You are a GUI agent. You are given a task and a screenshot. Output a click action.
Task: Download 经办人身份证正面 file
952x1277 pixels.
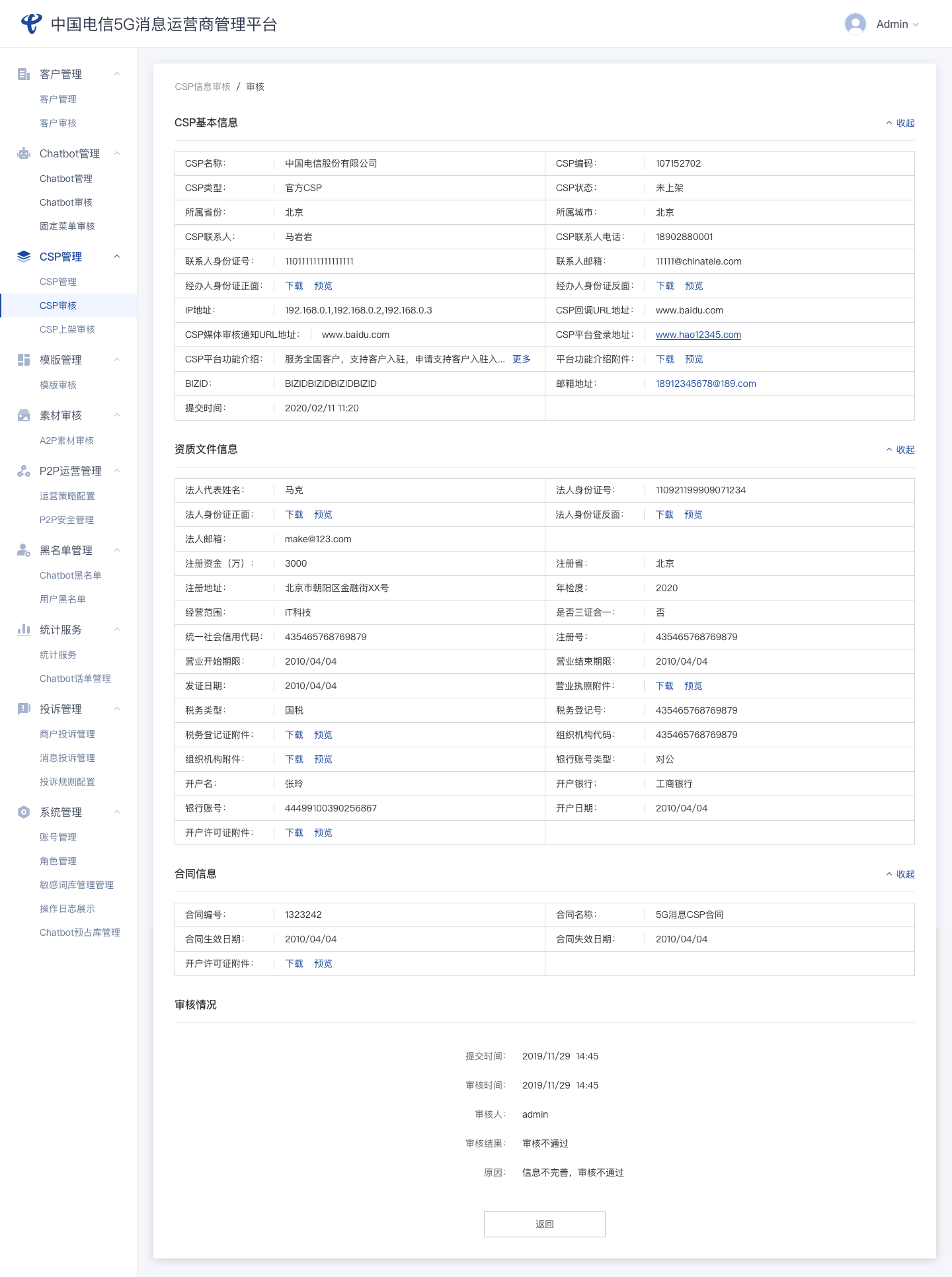pos(294,286)
